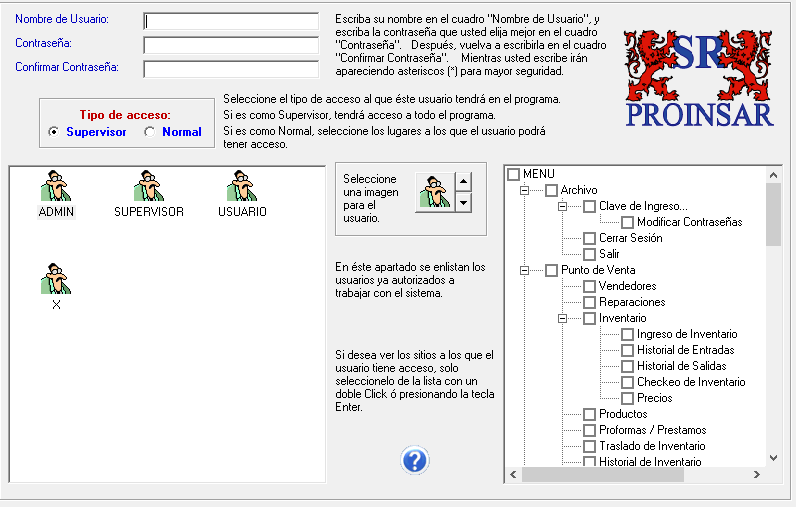Viewport: 796px width, 507px height.
Task: Click the blue help question mark icon
Action: 415,460
